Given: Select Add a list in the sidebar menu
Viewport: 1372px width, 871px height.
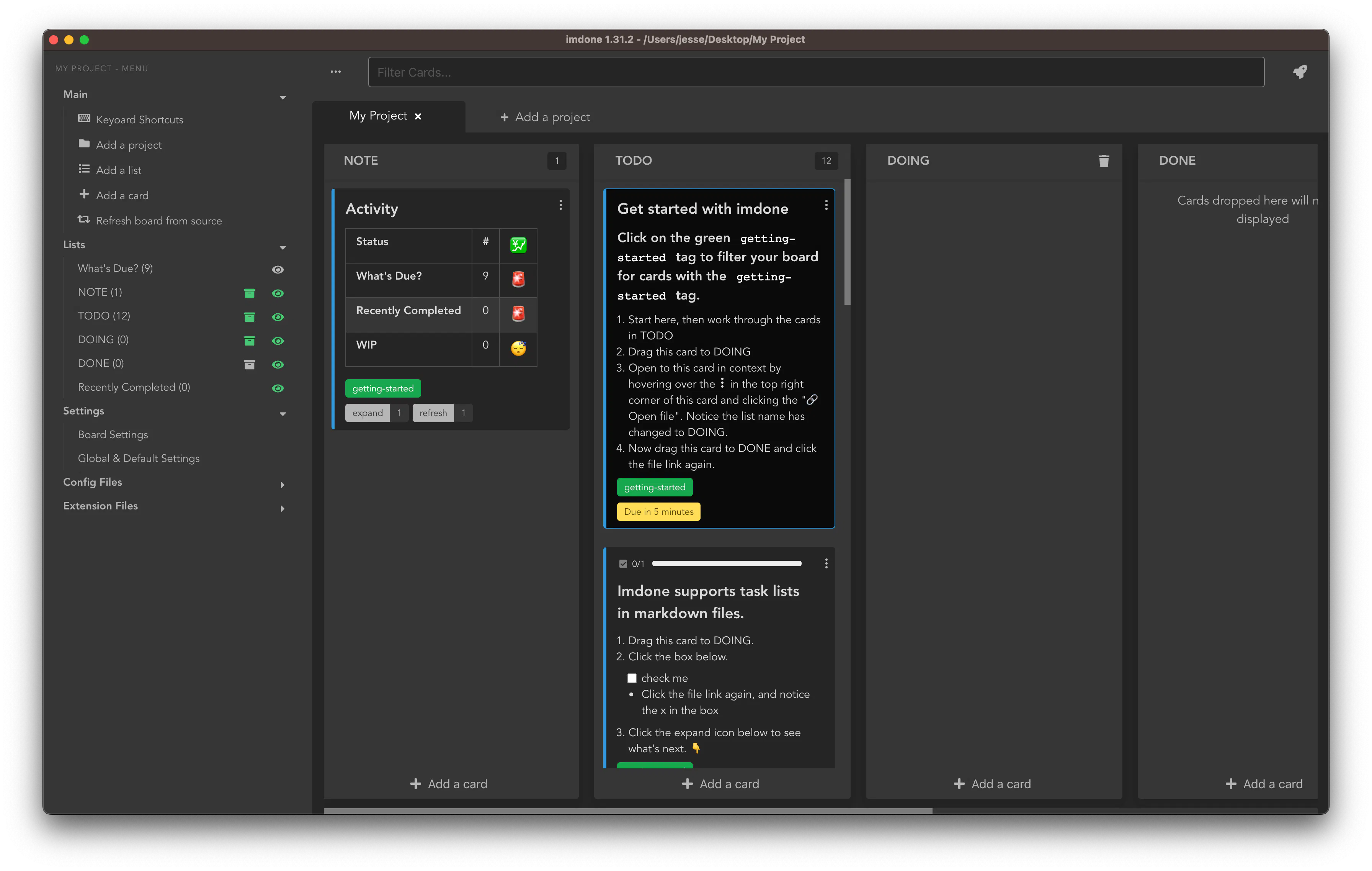Looking at the screenshot, I should coord(119,170).
